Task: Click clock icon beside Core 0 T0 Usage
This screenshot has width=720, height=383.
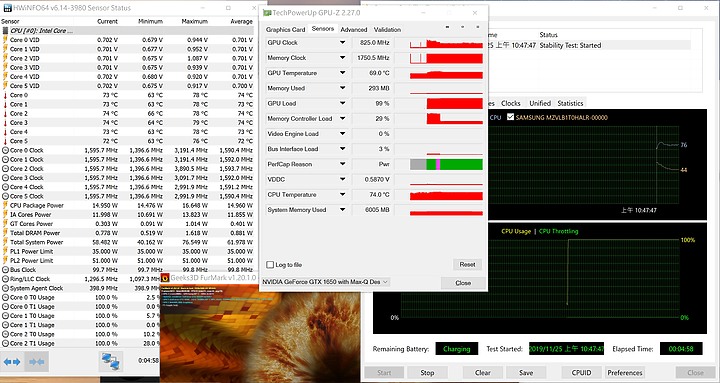Action: point(5,297)
